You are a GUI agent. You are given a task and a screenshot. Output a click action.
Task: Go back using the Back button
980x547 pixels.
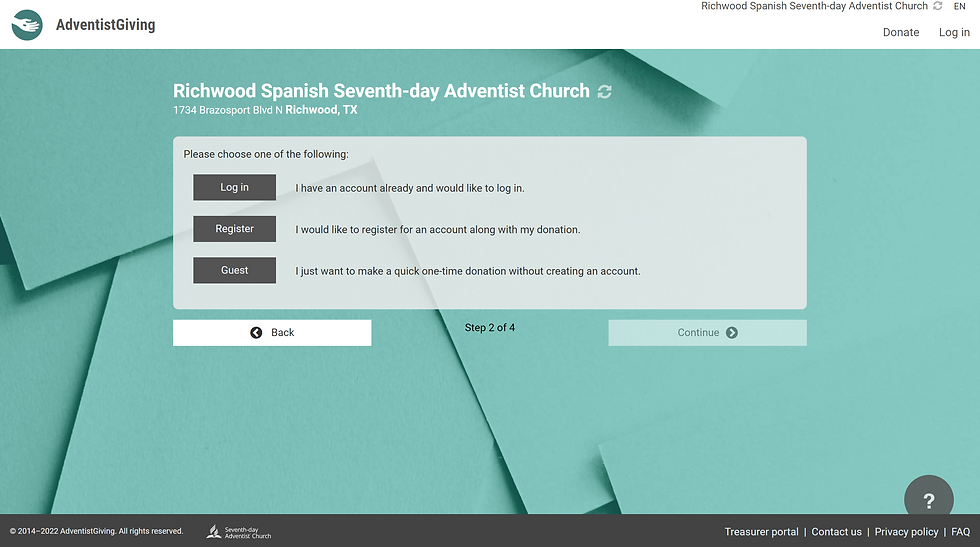pos(272,333)
